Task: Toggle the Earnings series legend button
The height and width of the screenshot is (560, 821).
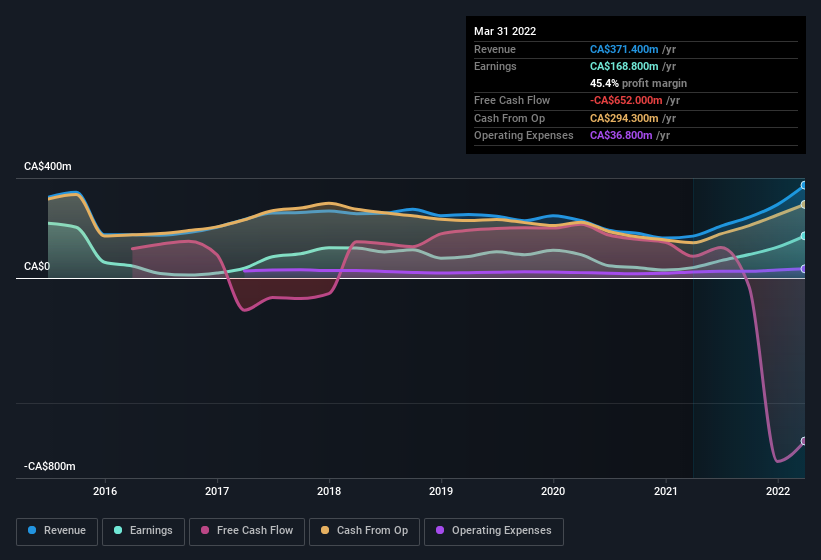Action: point(143,531)
